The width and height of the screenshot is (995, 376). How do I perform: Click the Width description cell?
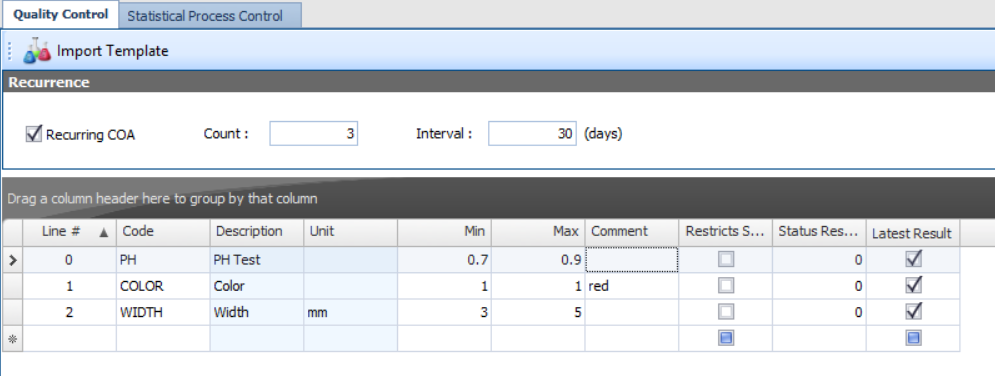click(x=256, y=312)
